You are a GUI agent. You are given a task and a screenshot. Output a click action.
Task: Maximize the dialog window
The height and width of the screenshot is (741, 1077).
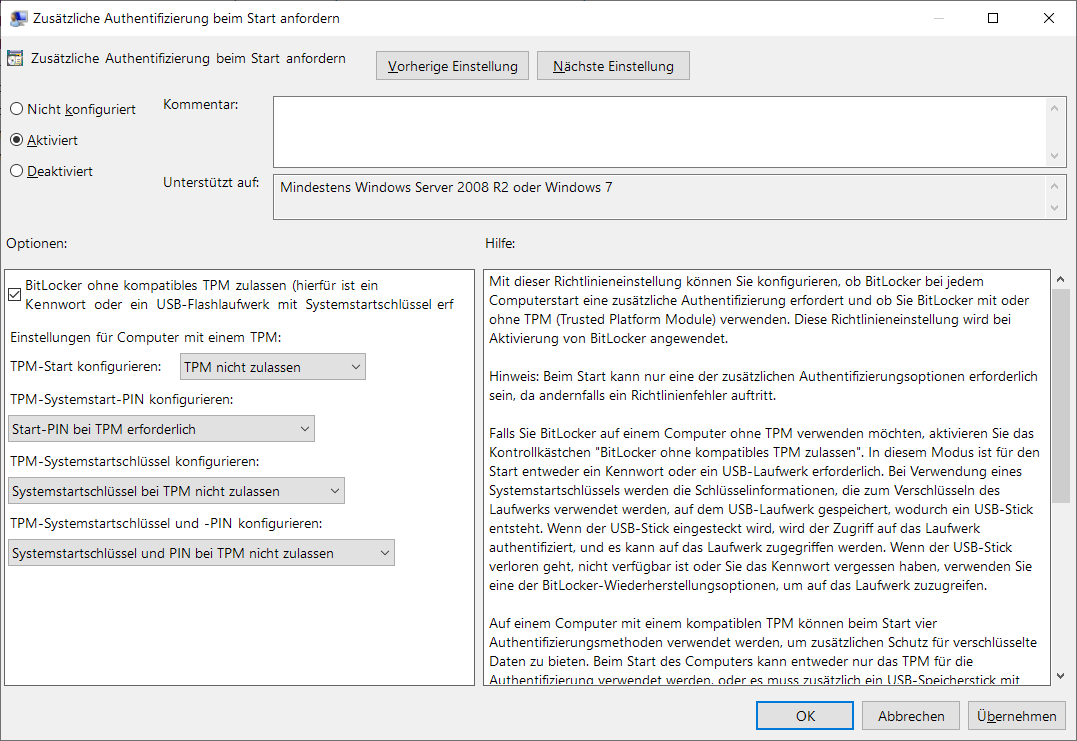(993, 18)
